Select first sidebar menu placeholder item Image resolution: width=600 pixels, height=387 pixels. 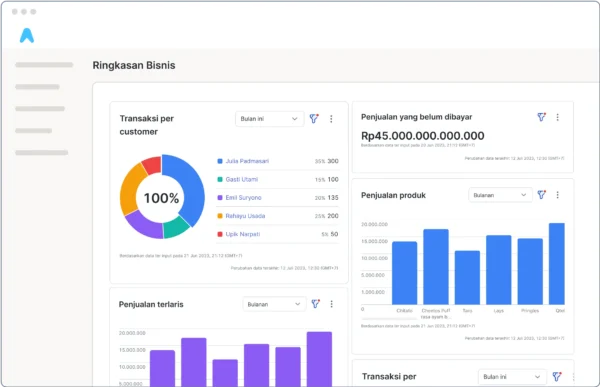pos(44,65)
